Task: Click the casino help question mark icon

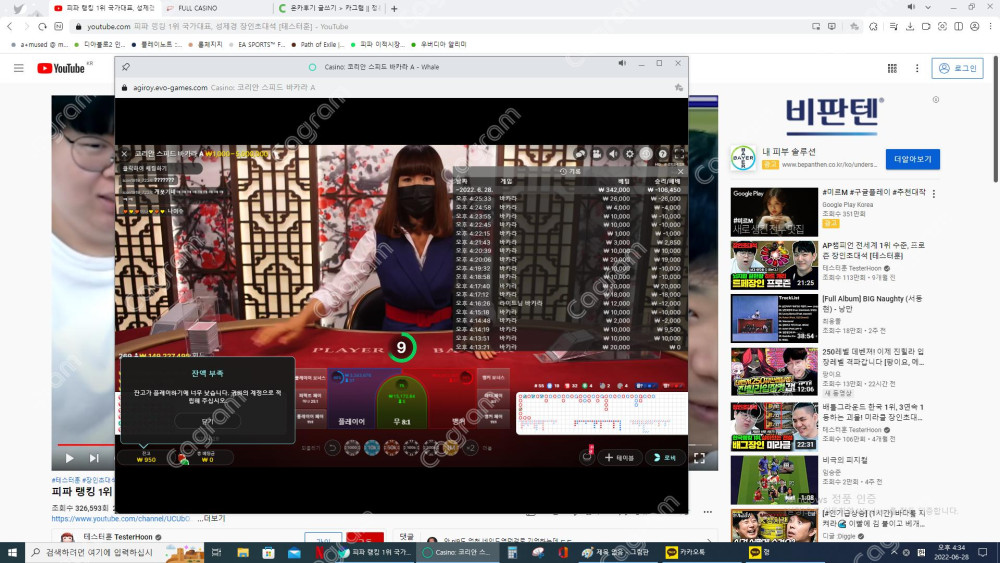Action: tap(663, 154)
